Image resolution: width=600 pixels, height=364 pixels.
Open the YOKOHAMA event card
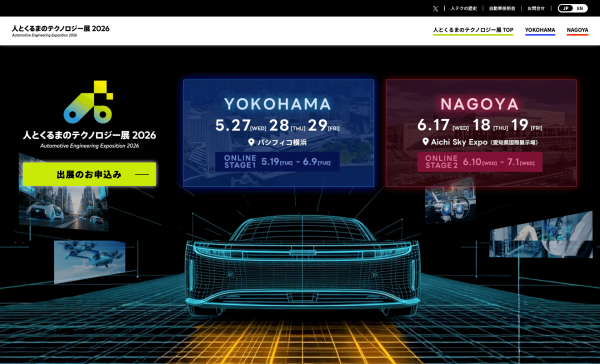pos(279,133)
